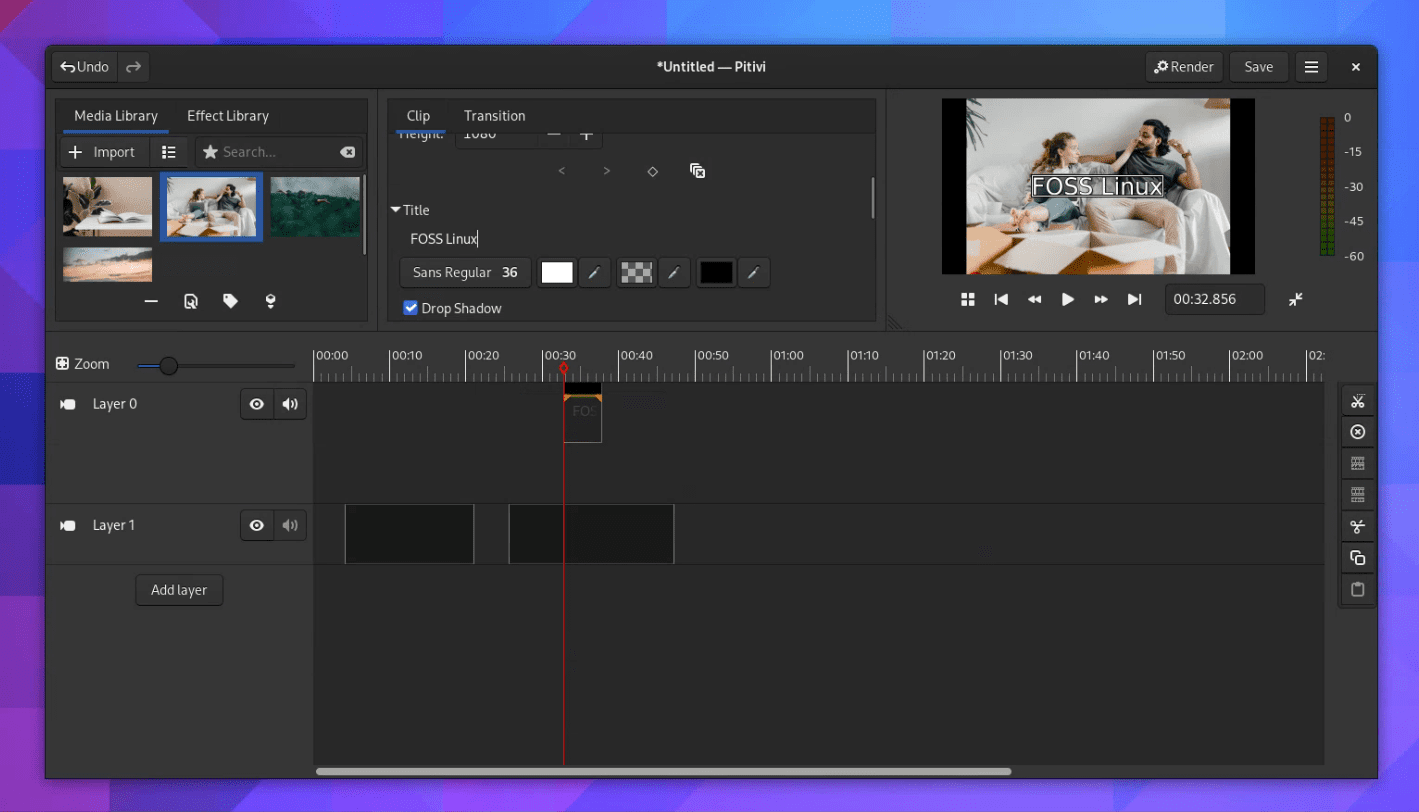
Task: Increase height with plus stepper
Action: (x=587, y=135)
